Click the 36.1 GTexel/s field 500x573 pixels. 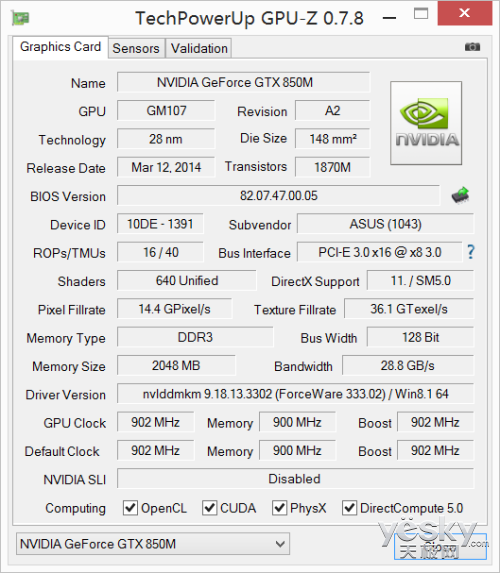click(x=409, y=309)
